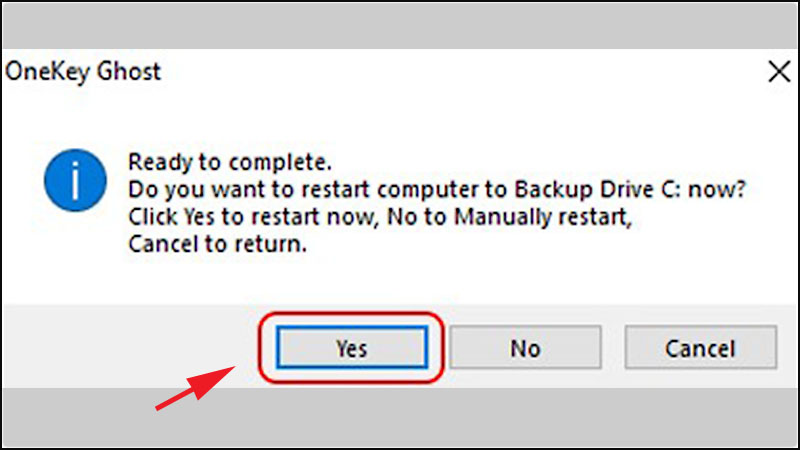Click the red arrow pointing at Yes
Viewport: 800px width, 450px height.
195,387
